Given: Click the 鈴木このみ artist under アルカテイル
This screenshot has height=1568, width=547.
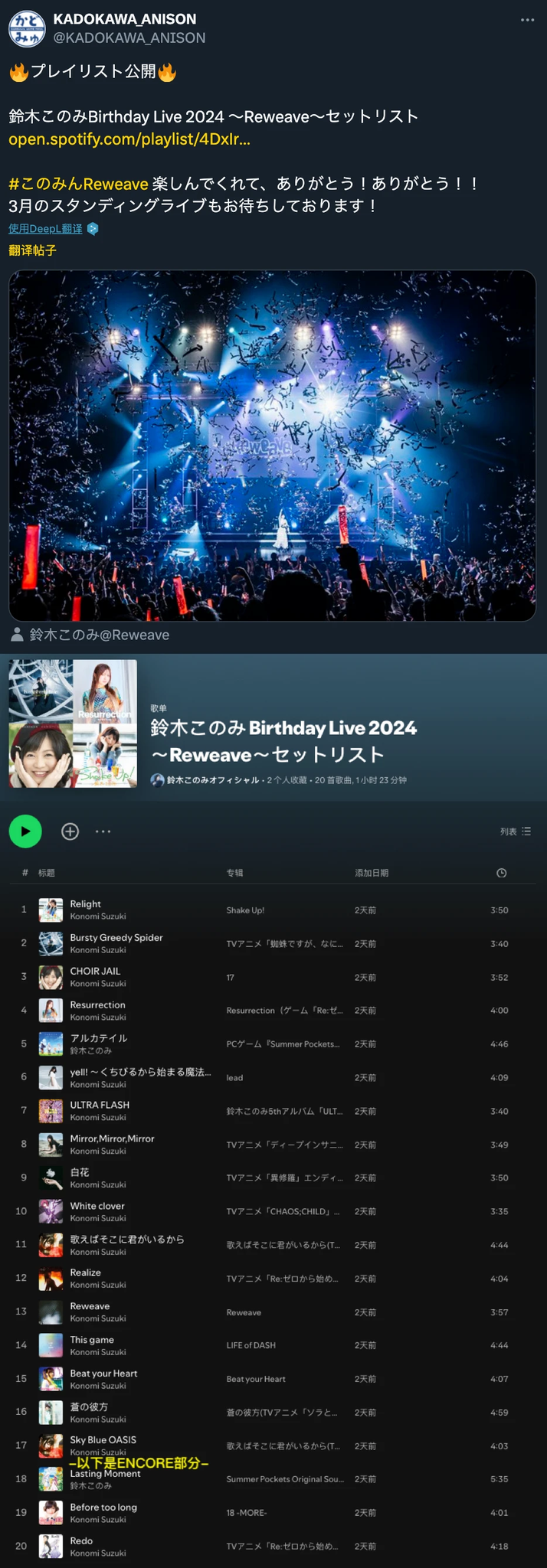Looking at the screenshot, I should coord(90,1050).
